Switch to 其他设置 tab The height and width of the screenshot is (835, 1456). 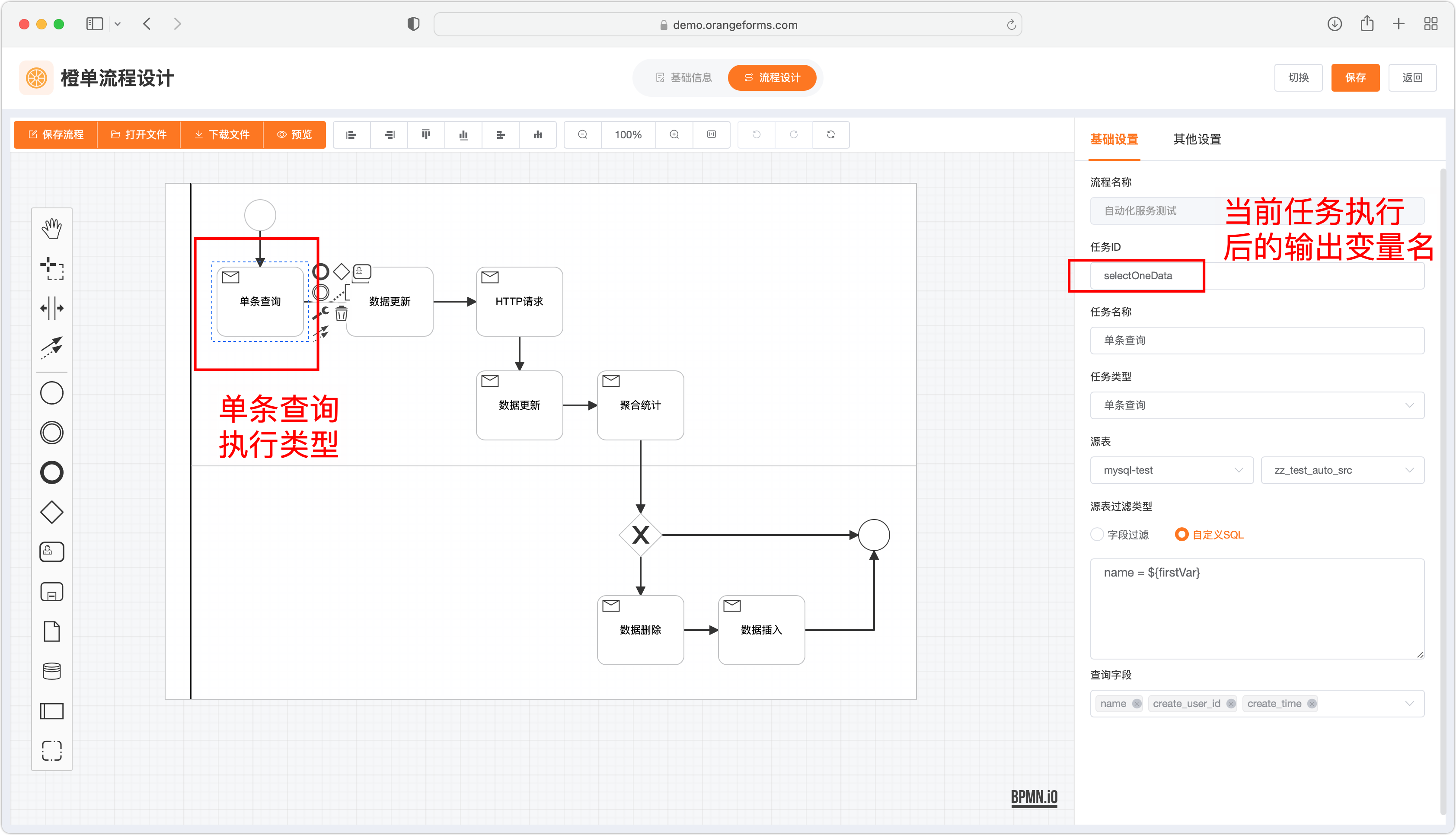[1197, 139]
